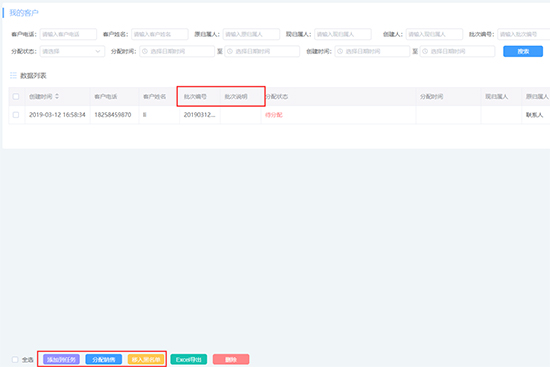This screenshot has height=367, width=550.
Task: Click the 搜索 button
Action: [x=523, y=51]
